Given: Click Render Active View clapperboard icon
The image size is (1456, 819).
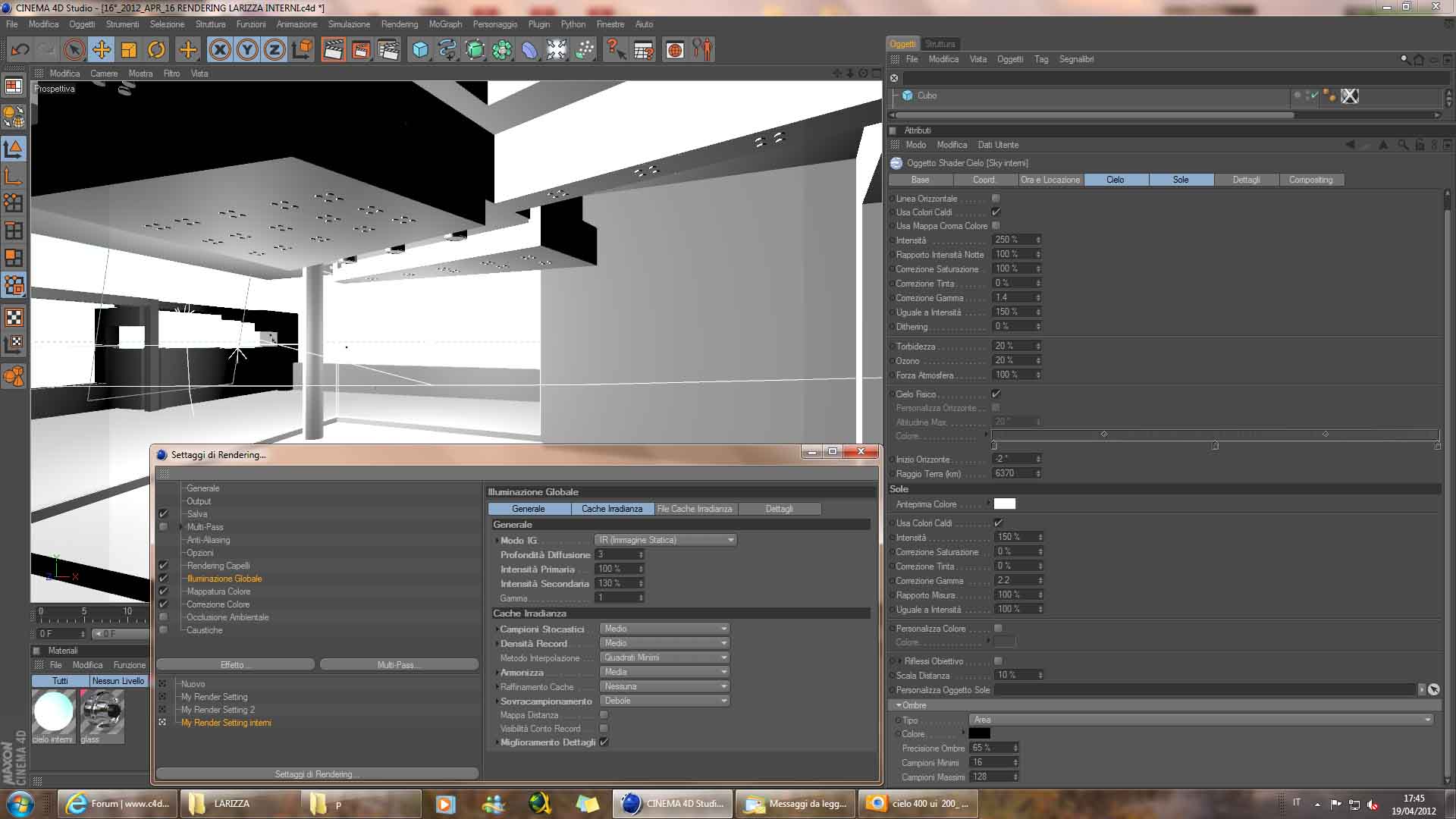Looking at the screenshot, I should tap(332, 50).
